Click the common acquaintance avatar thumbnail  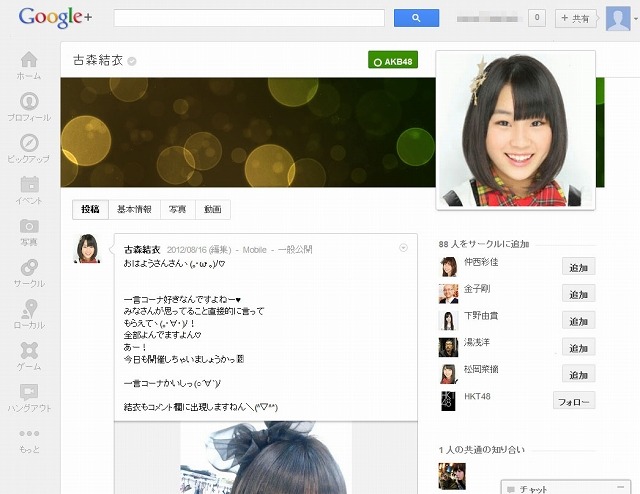[x=452, y=476]
